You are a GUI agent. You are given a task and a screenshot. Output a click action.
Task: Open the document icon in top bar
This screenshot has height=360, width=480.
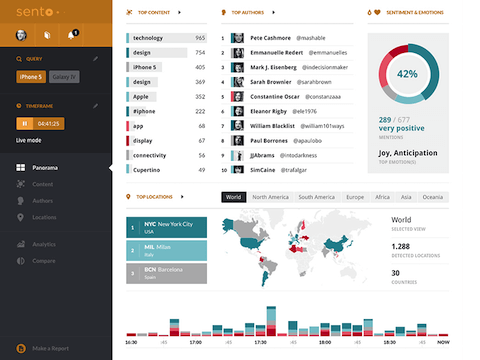pyautogui.click(x=47, y=35)
